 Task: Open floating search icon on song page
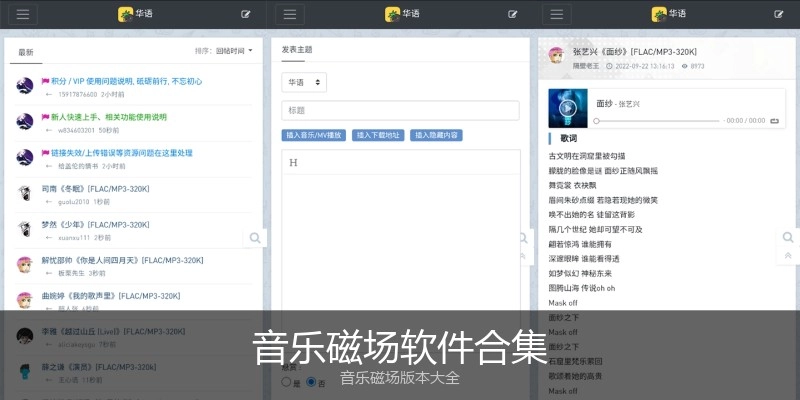[788, 237]
